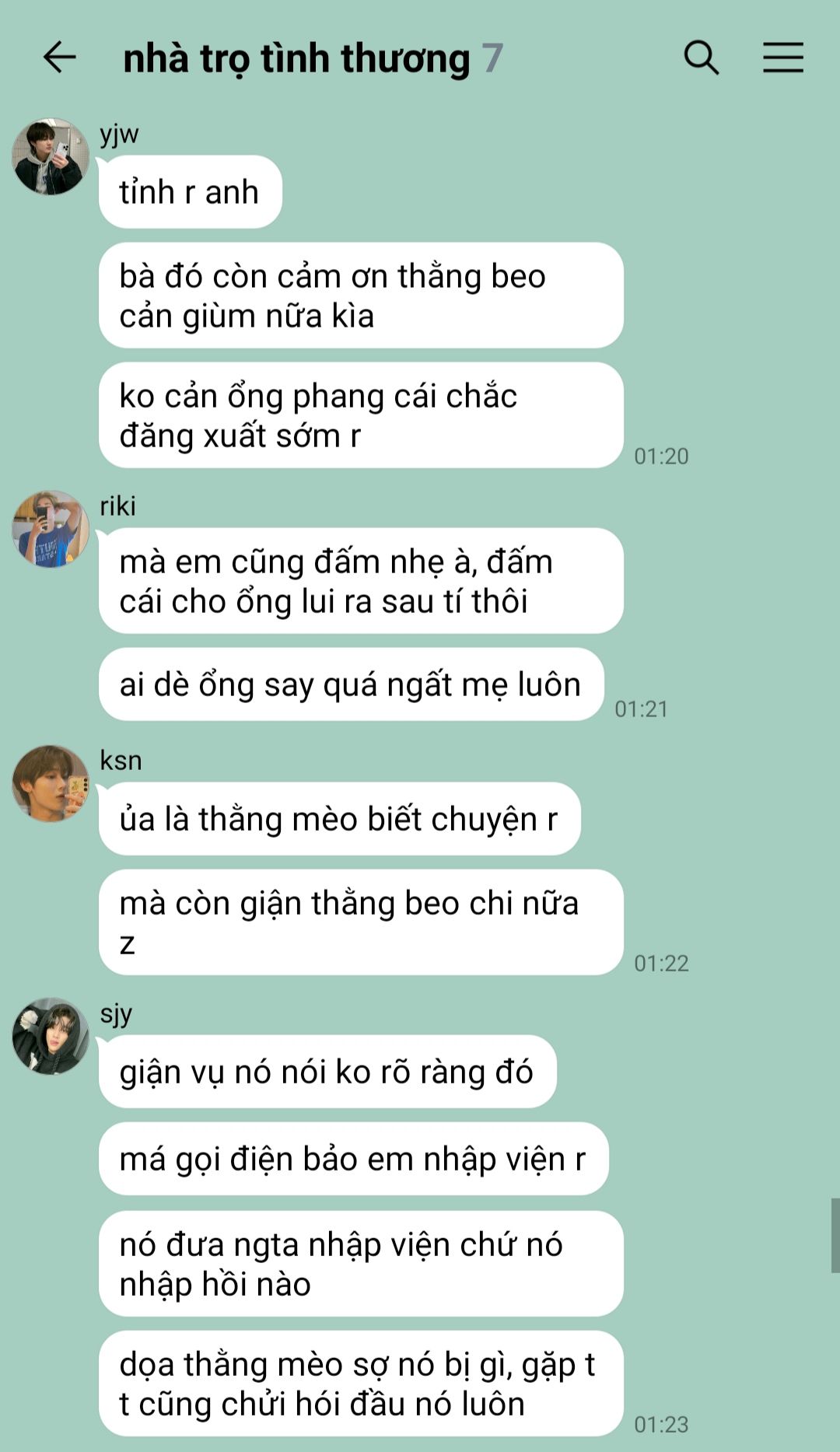Open the chat search magnifier
This screenshot has width=840, height=1452.
pos(701,58)
